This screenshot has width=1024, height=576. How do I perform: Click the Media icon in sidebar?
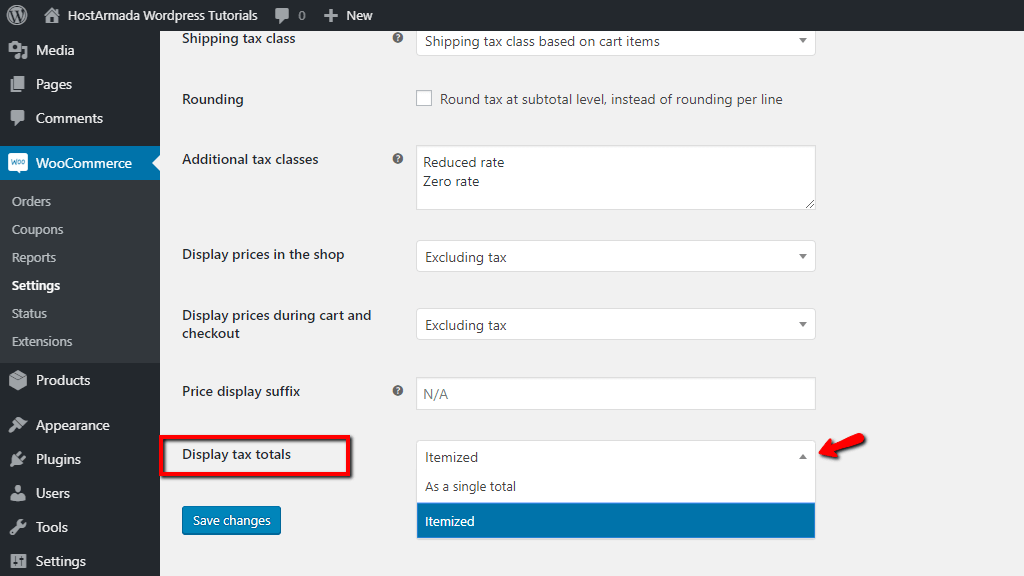coord(18,50)
